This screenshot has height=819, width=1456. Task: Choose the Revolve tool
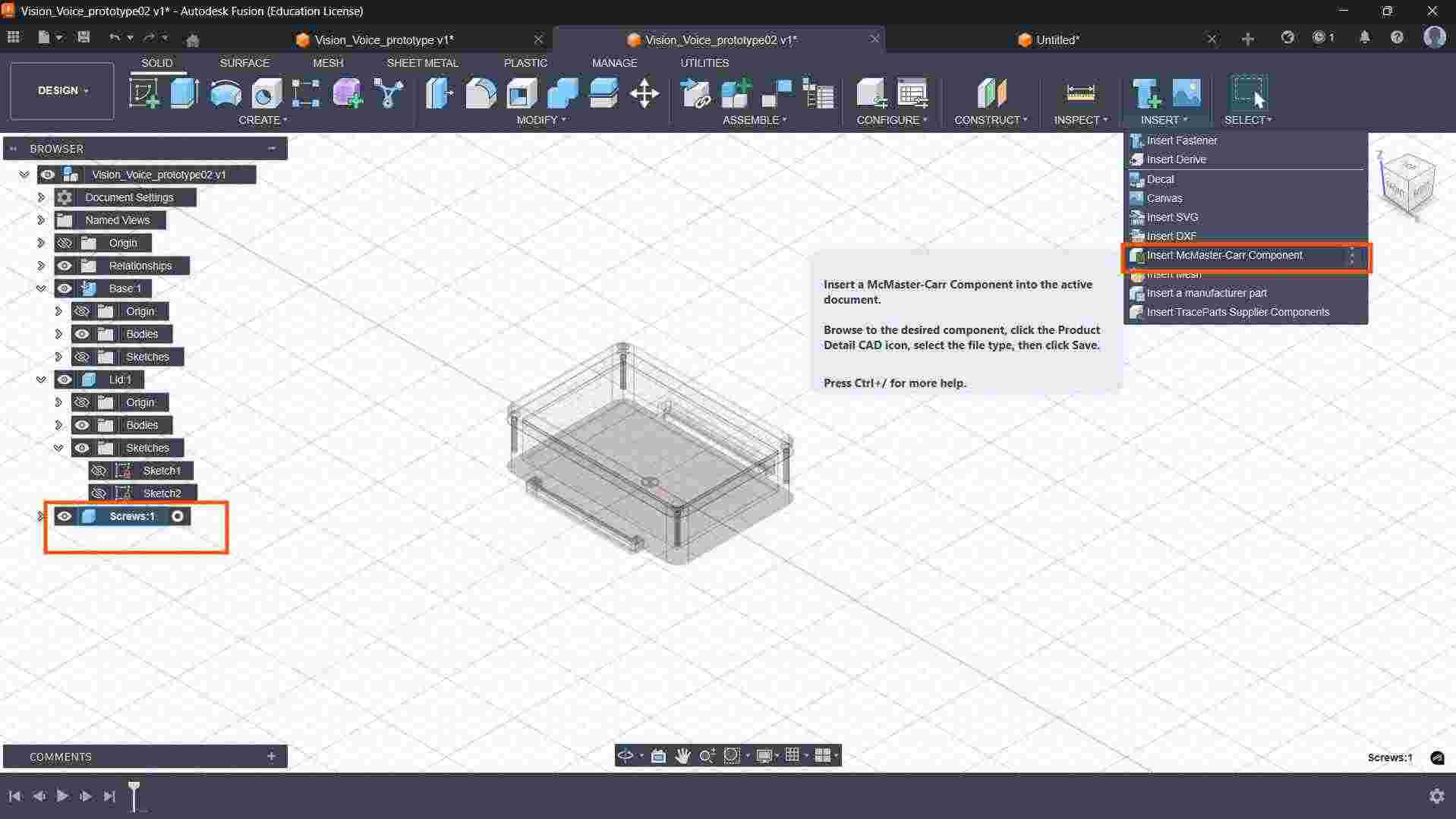pyautogui.click(x=225, y=93)
